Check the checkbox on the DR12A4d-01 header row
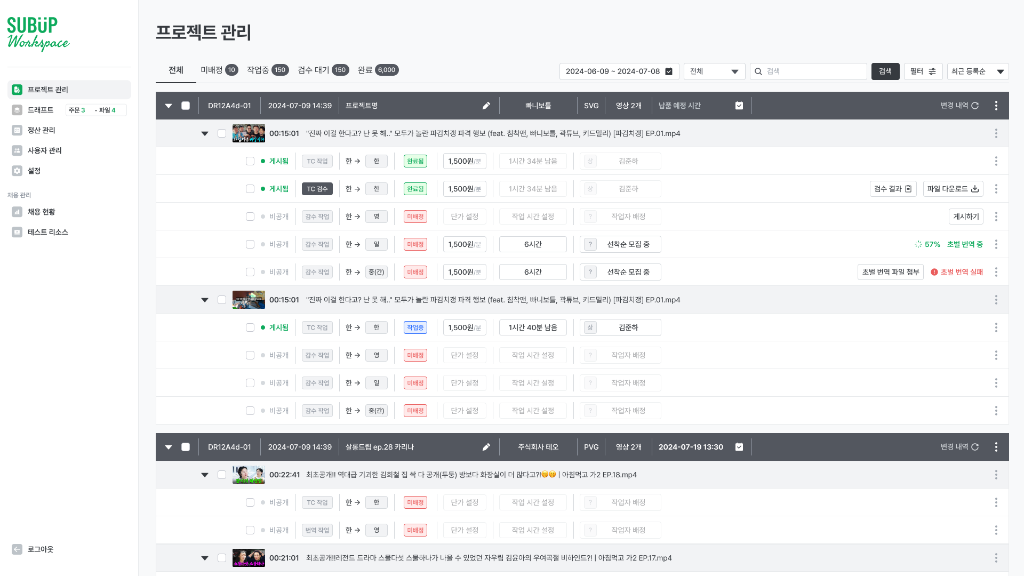 (184, 105)
